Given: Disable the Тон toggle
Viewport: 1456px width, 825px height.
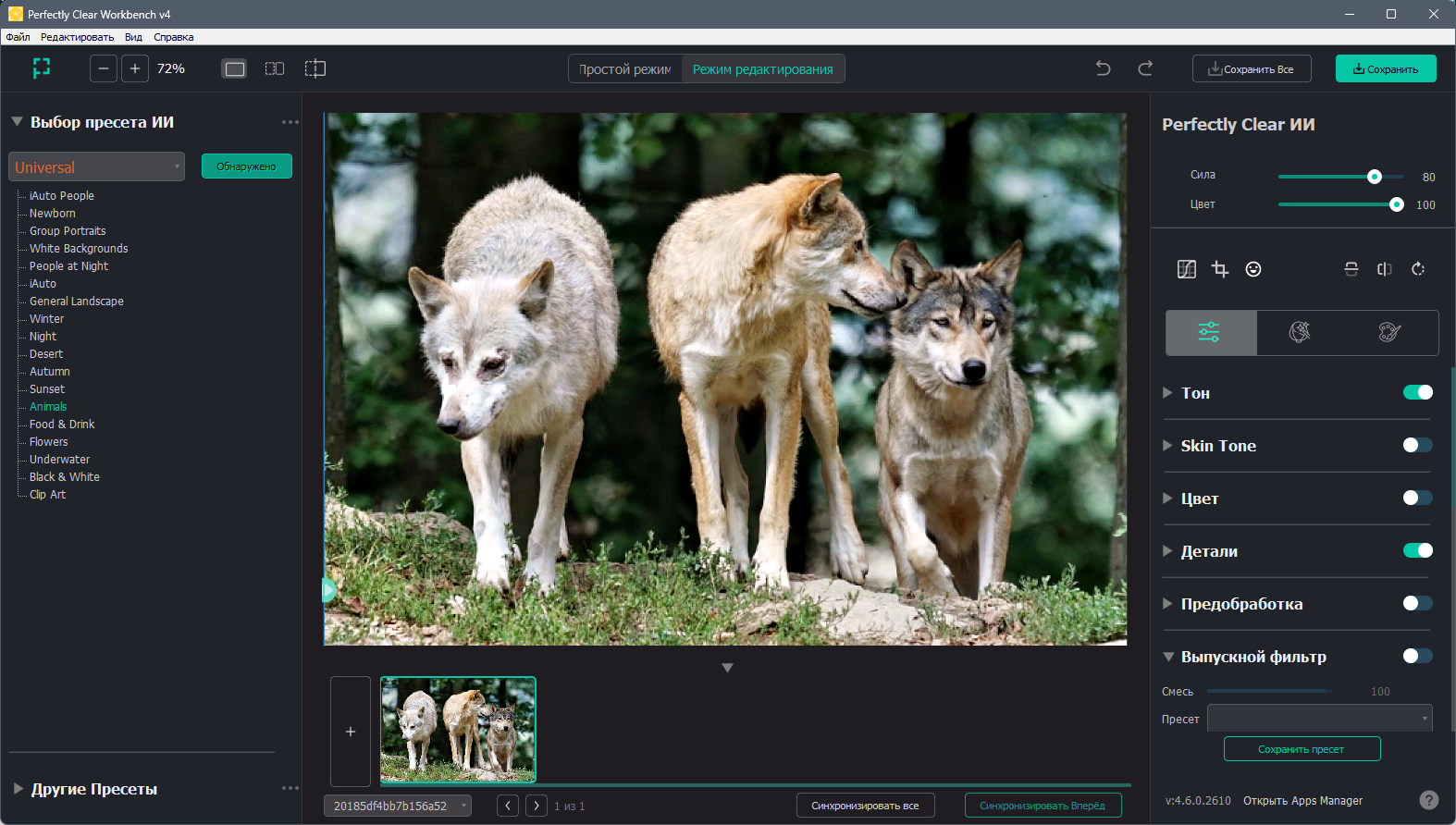Looking at the screenshot, I should coord(1417,392).
